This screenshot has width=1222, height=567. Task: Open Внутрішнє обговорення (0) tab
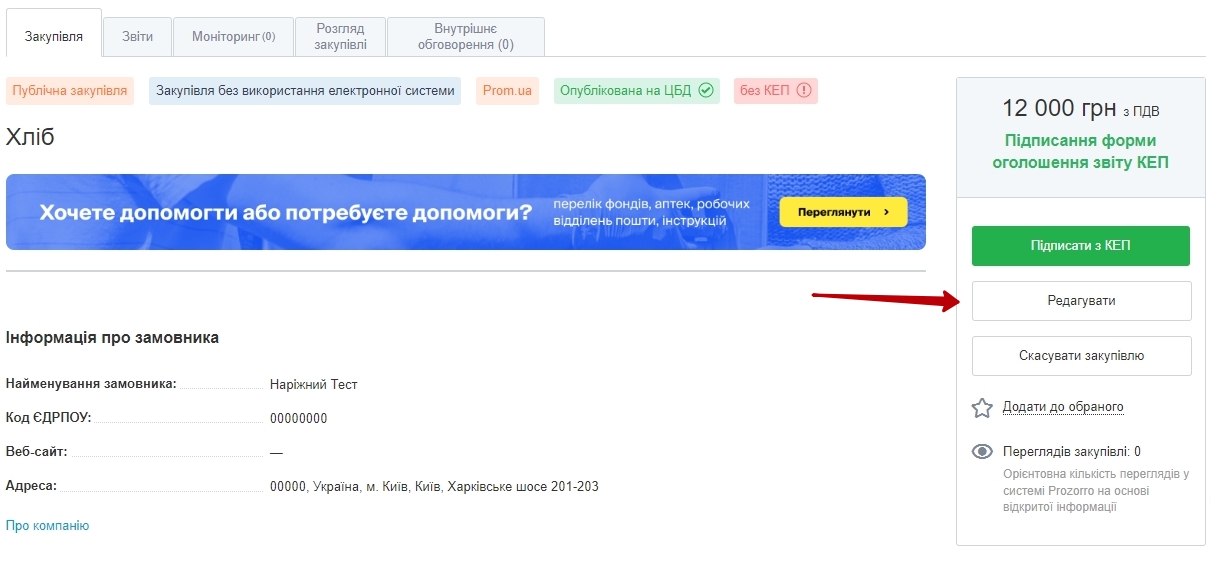coord(465,37)
